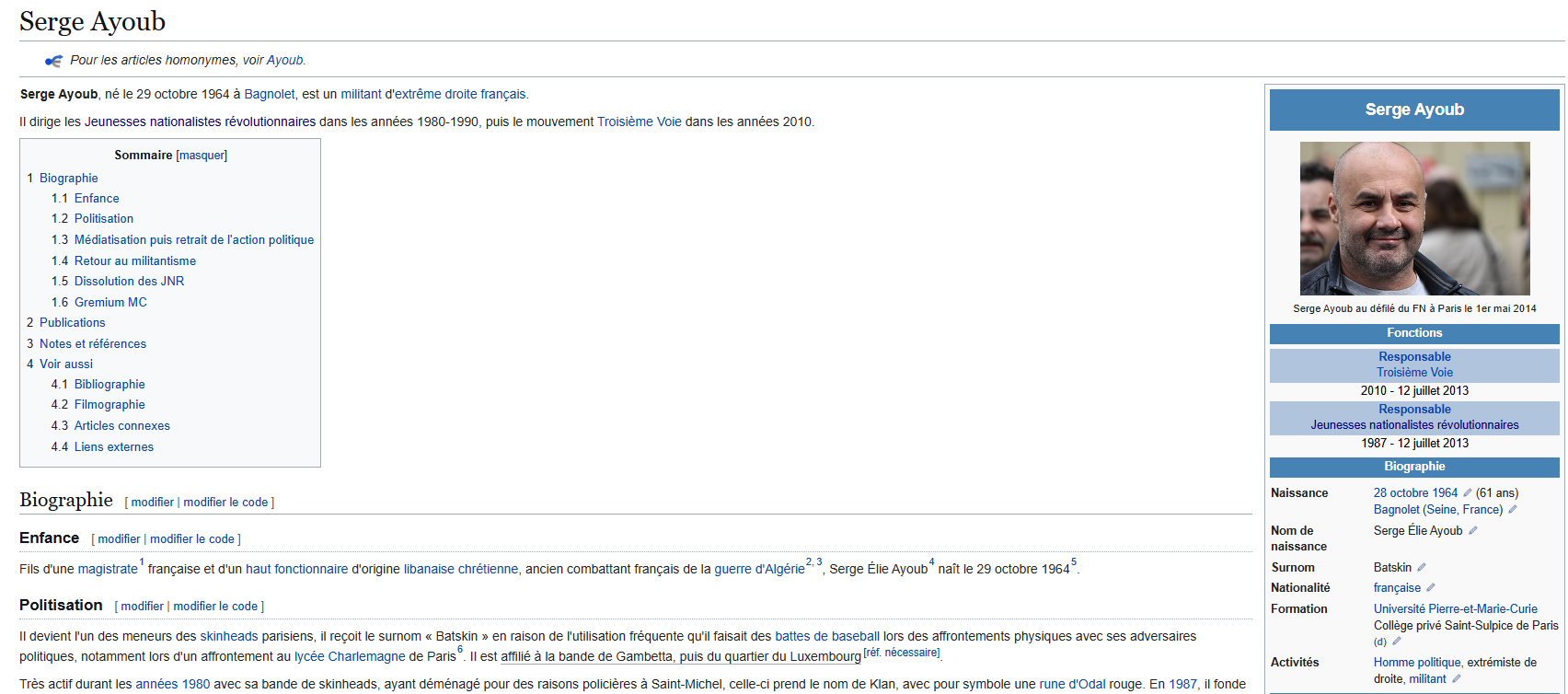
Task: Open the Serge Ayoub infobox portrait photo
Action: pyautogui.click(x=1415, y=218)
